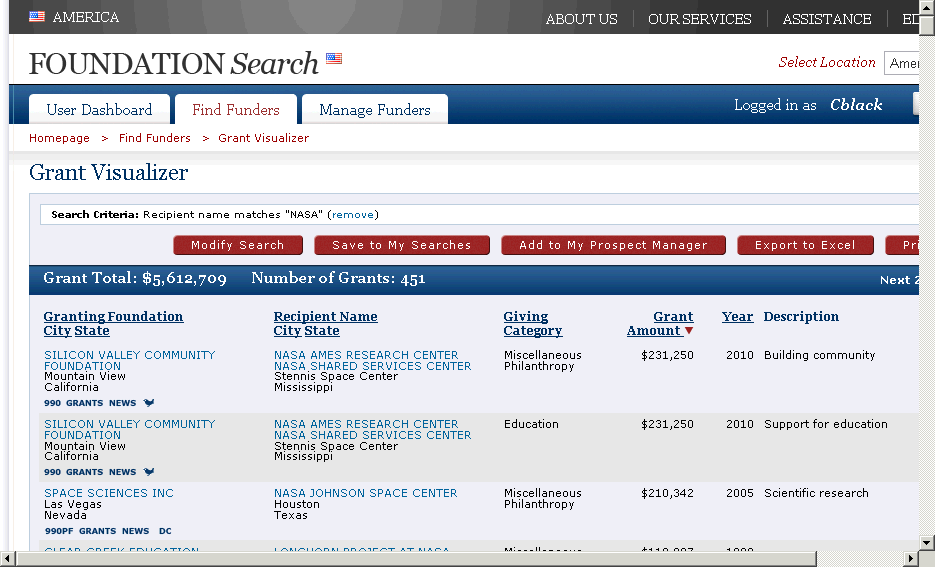
Task: Click the Cblack username
Action: 856,105
